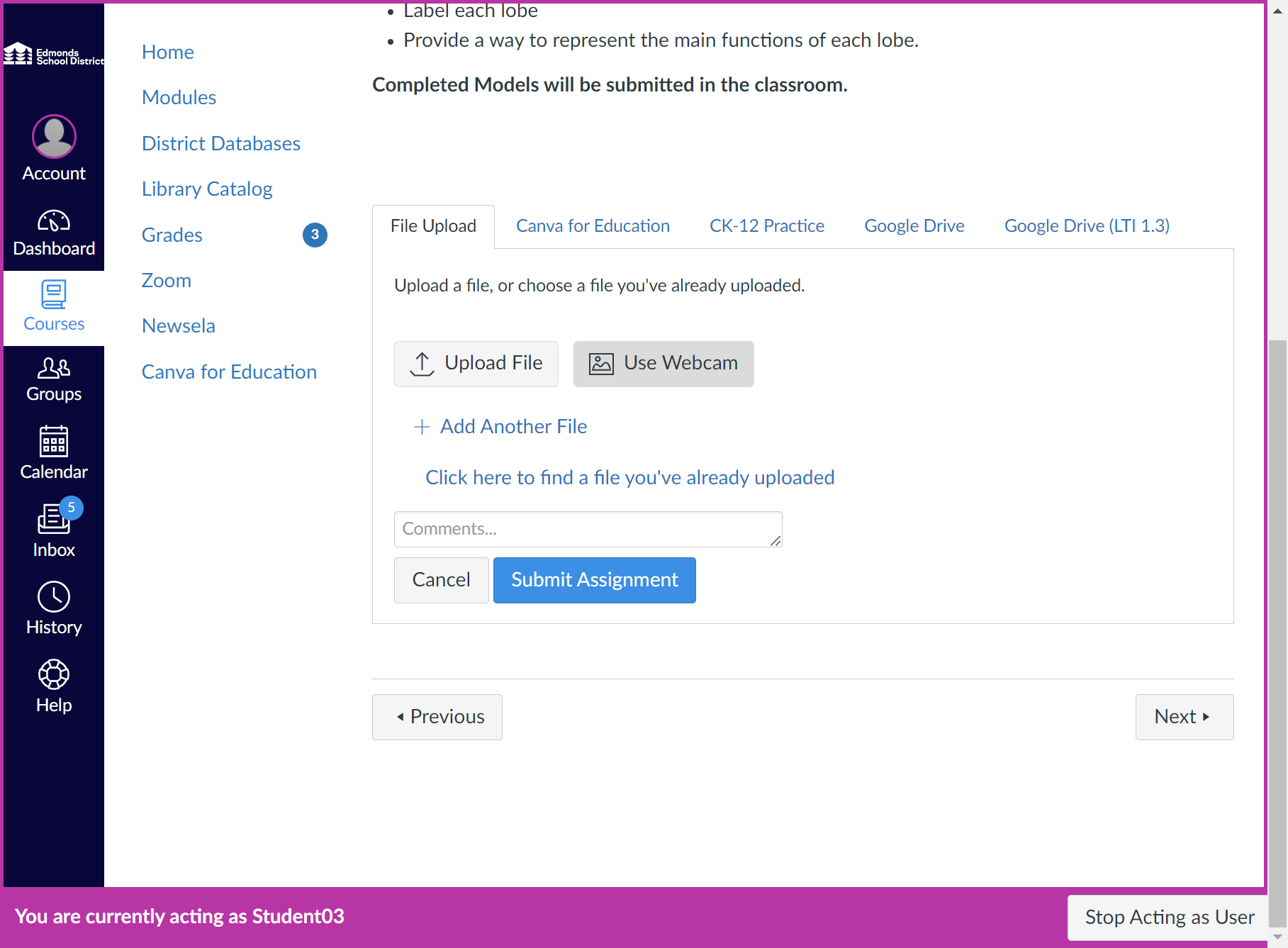Click Submit Assignment
This screenshot has width=1288, height=948.
(x=595, y=580)
